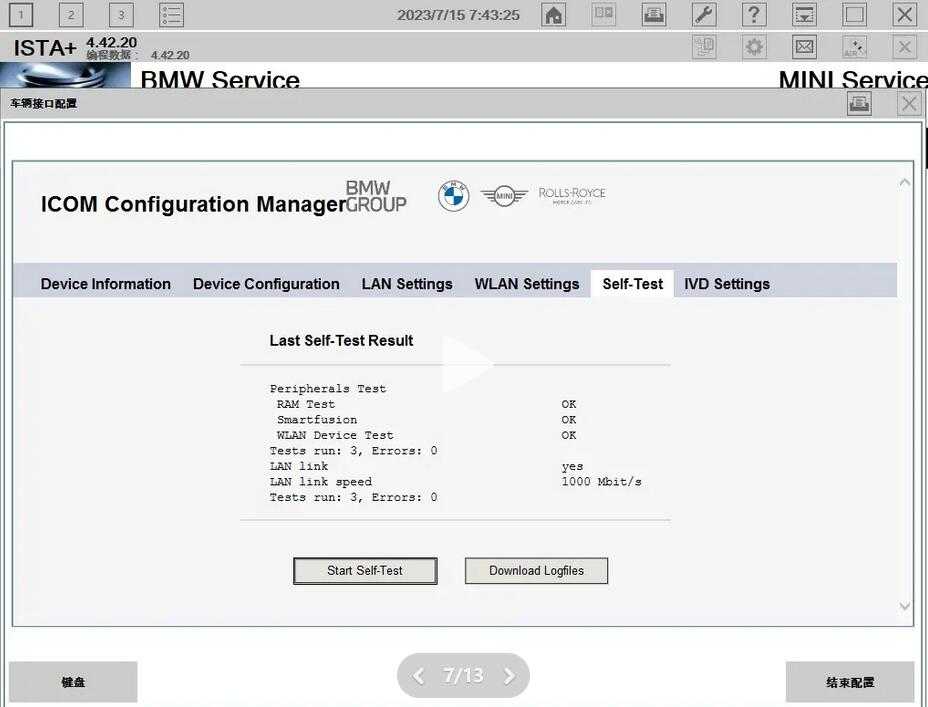Click the Rolls-Royce logo
The image size is (928, 707).
pyautogui.click(x=572, y=195)
